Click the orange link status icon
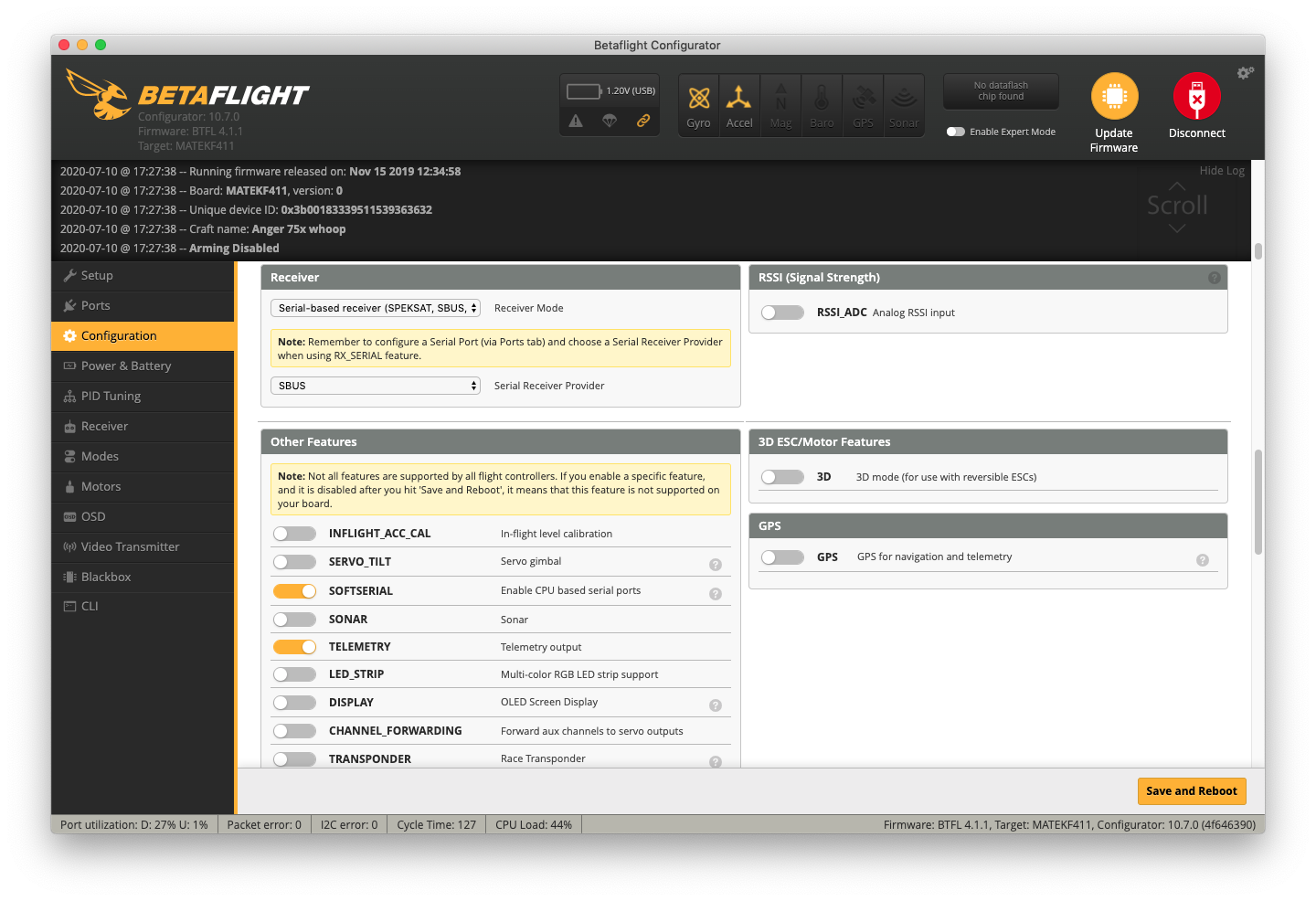 click(x=643, y=121)
